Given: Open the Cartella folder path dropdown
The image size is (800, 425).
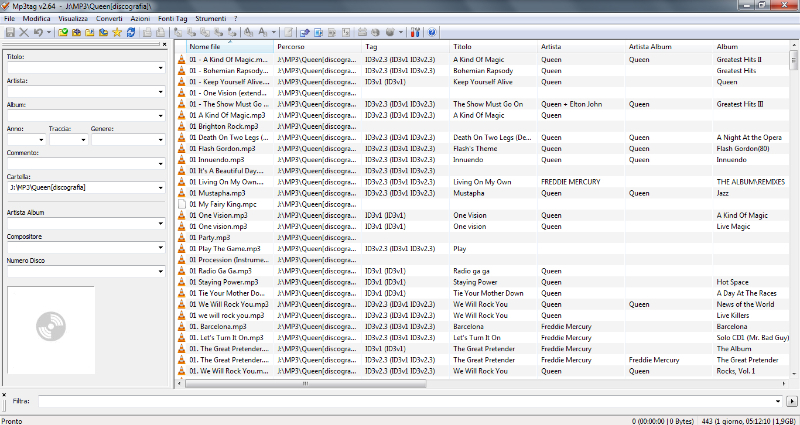Looking at the screenshot, I should click(160, 187).
